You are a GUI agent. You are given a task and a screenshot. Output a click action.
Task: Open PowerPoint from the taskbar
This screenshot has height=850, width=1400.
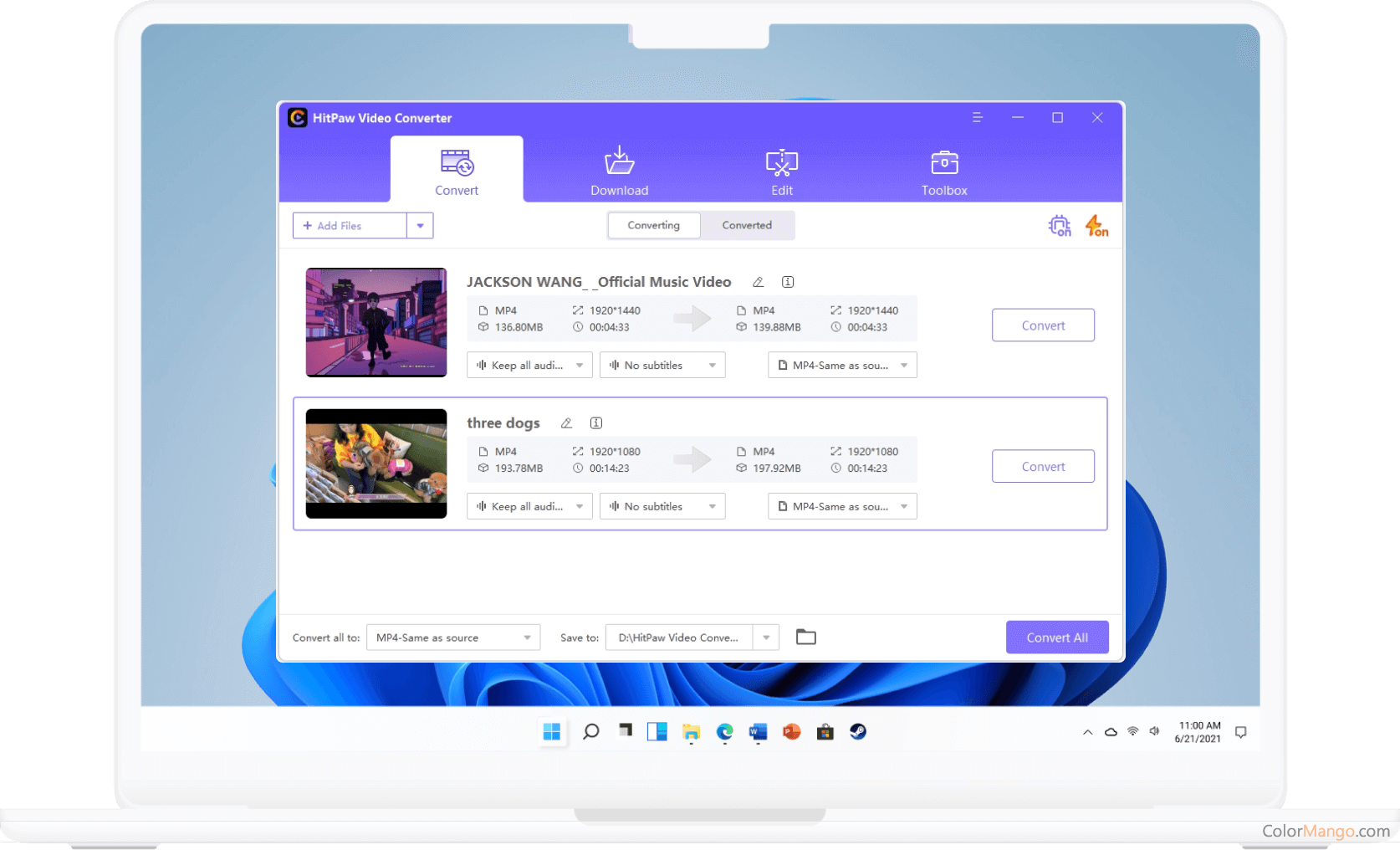click(791, 732)
